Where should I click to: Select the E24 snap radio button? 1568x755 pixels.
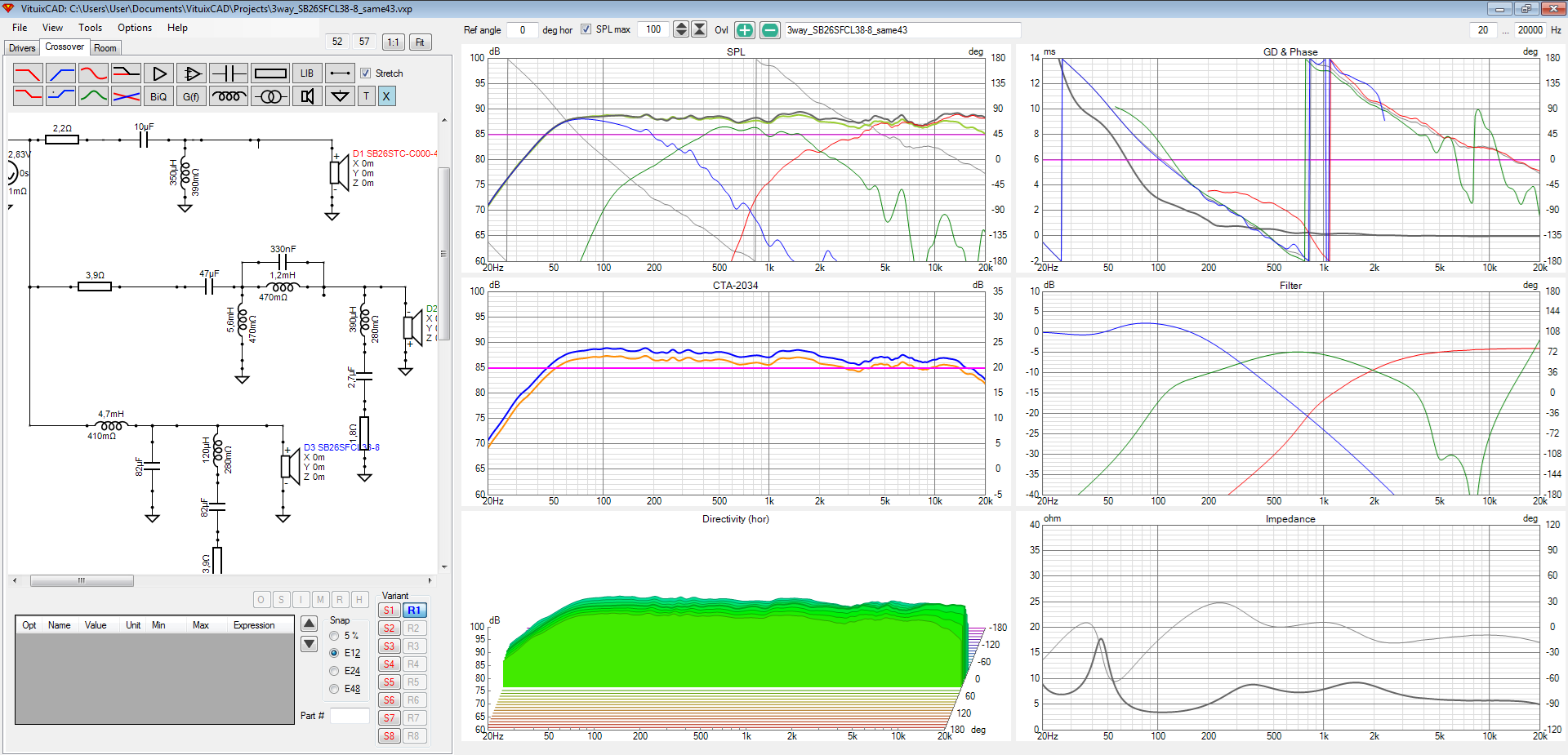coord(334,671)
